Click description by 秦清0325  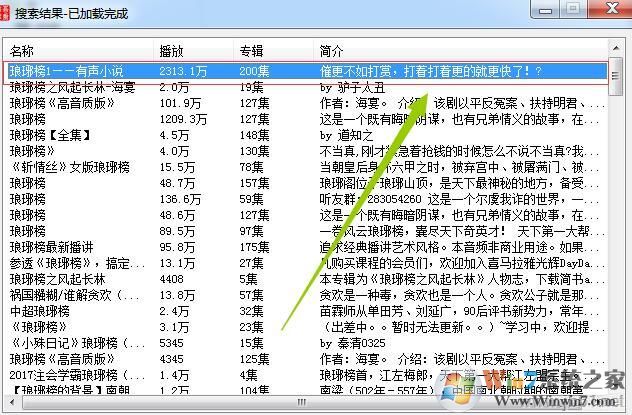click(x=353, y=343)
